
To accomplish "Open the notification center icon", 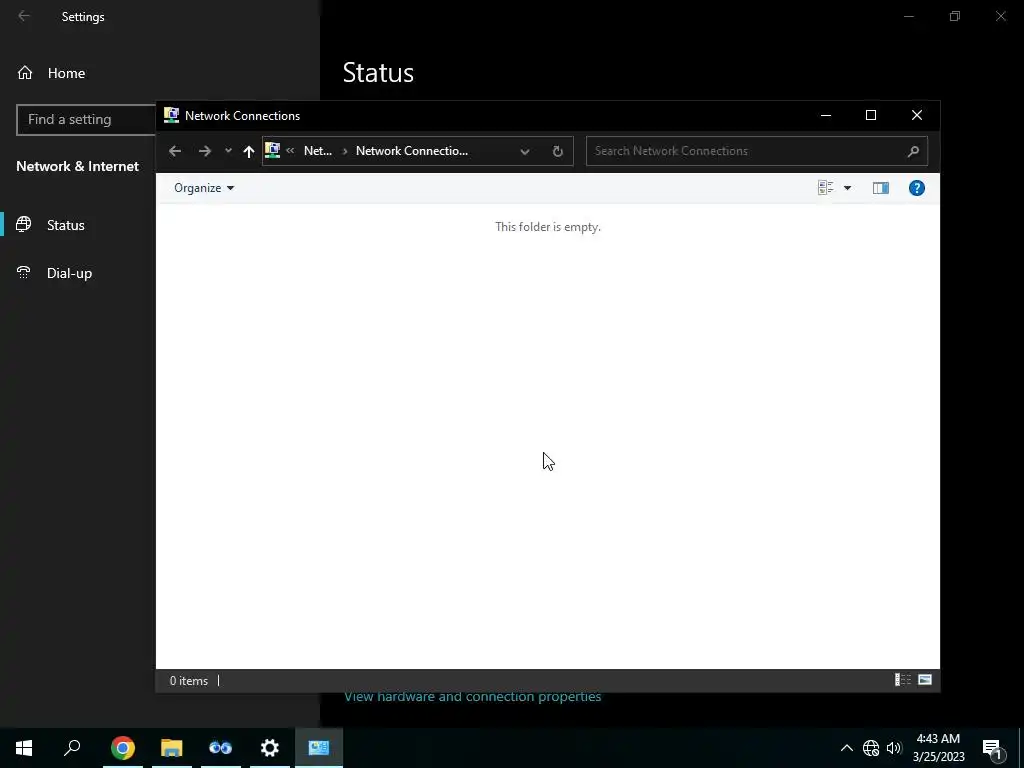I will 992,748.
